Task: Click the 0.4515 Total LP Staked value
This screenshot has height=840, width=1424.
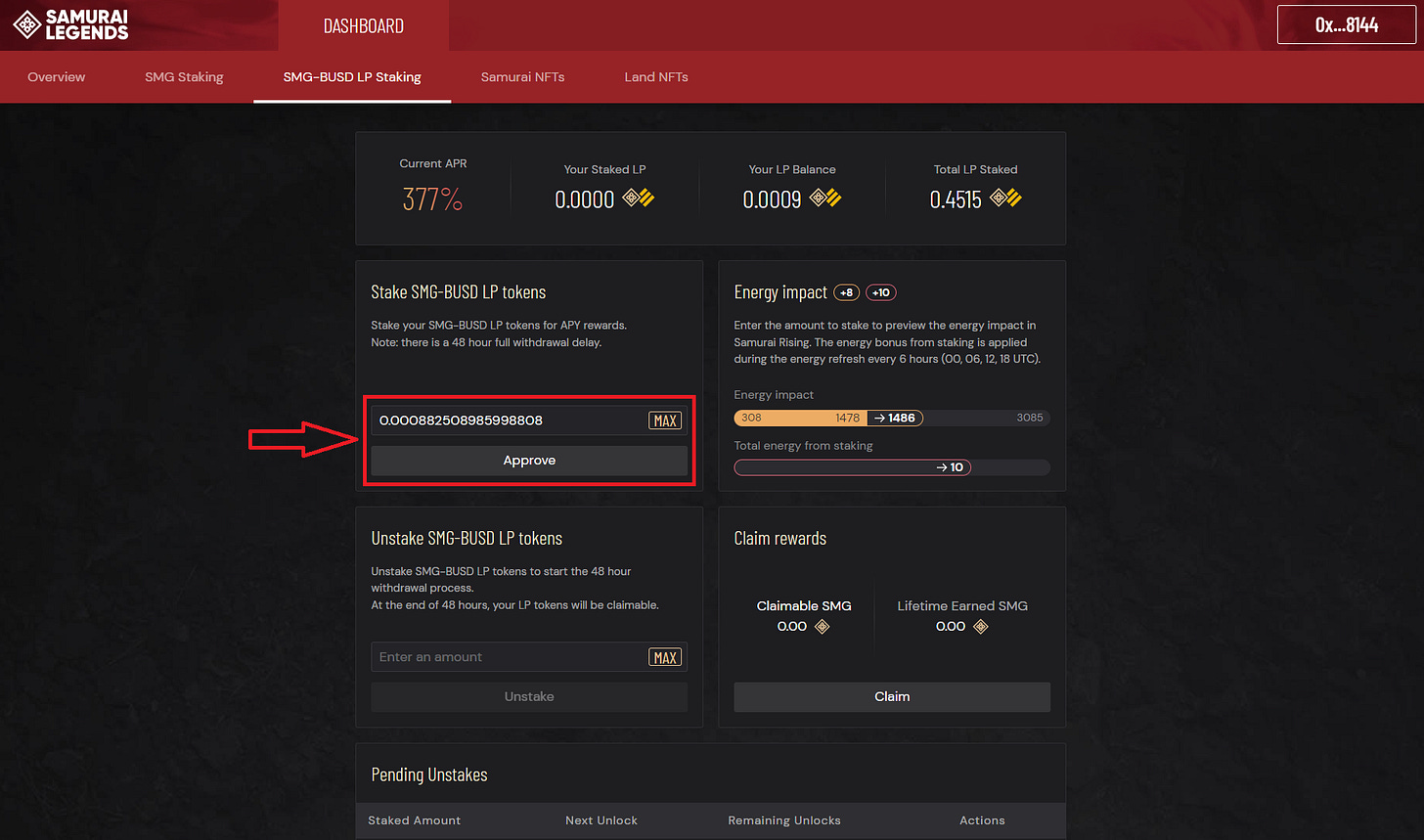Action: pyautogui.click(x=956, y=199)
